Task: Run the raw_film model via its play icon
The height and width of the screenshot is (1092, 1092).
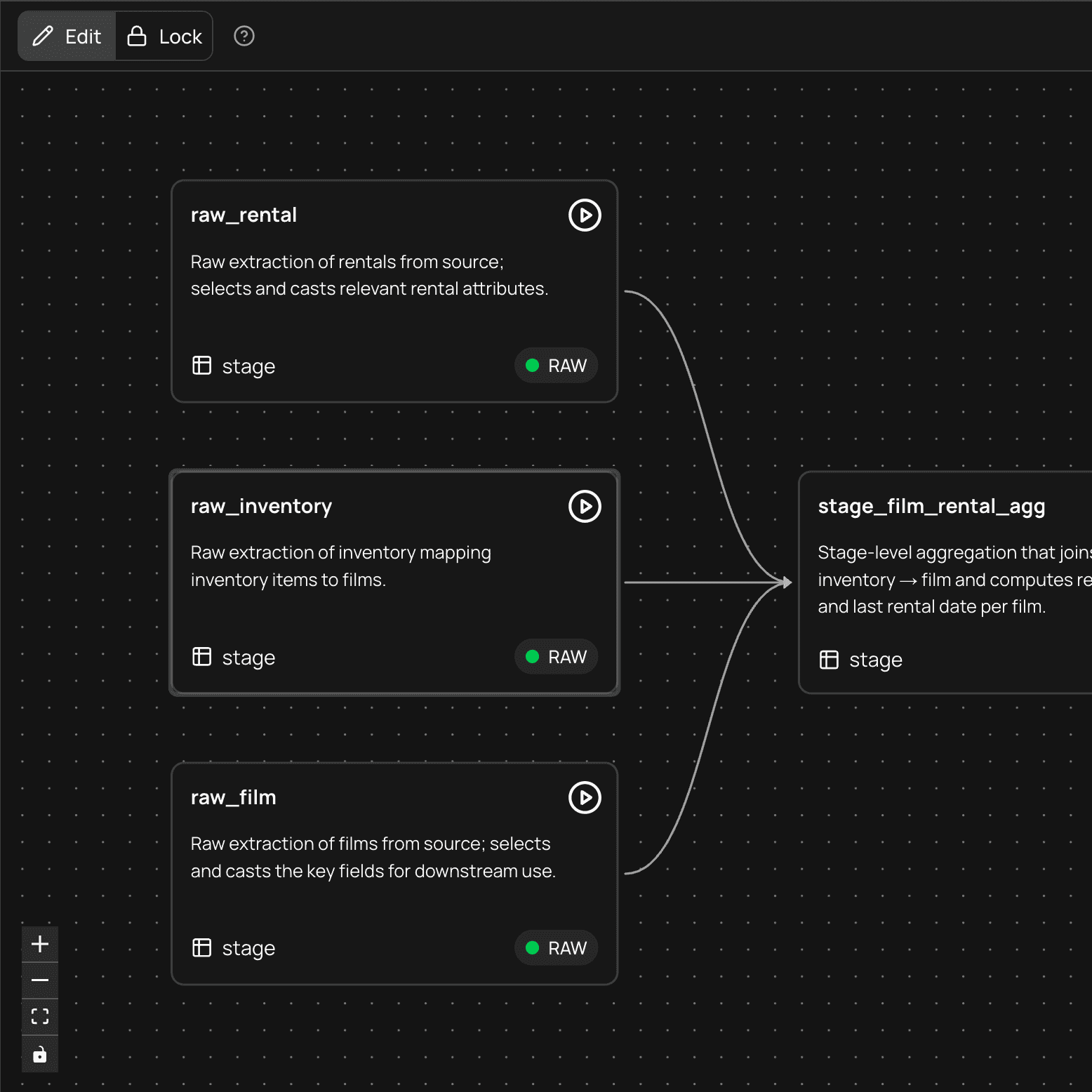Action: 585,797
